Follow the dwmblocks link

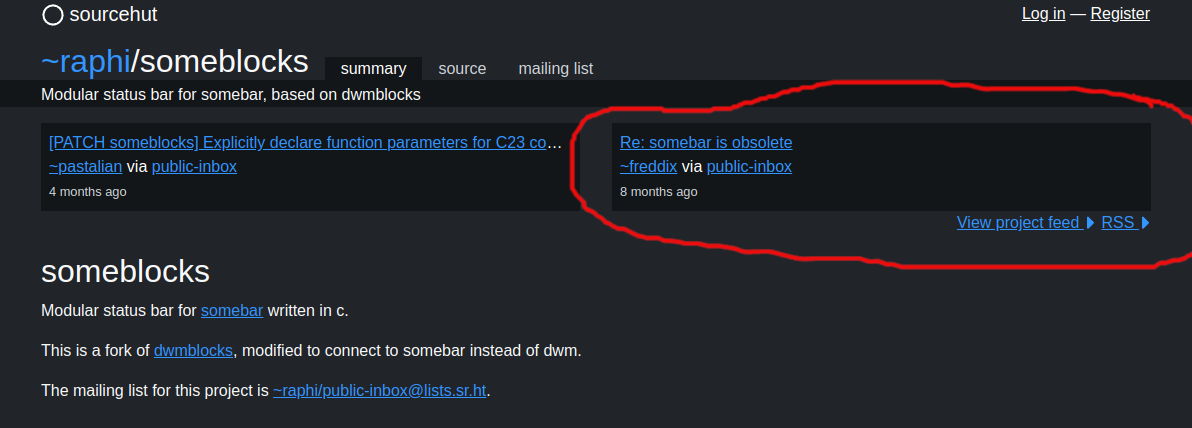point(193,350)
